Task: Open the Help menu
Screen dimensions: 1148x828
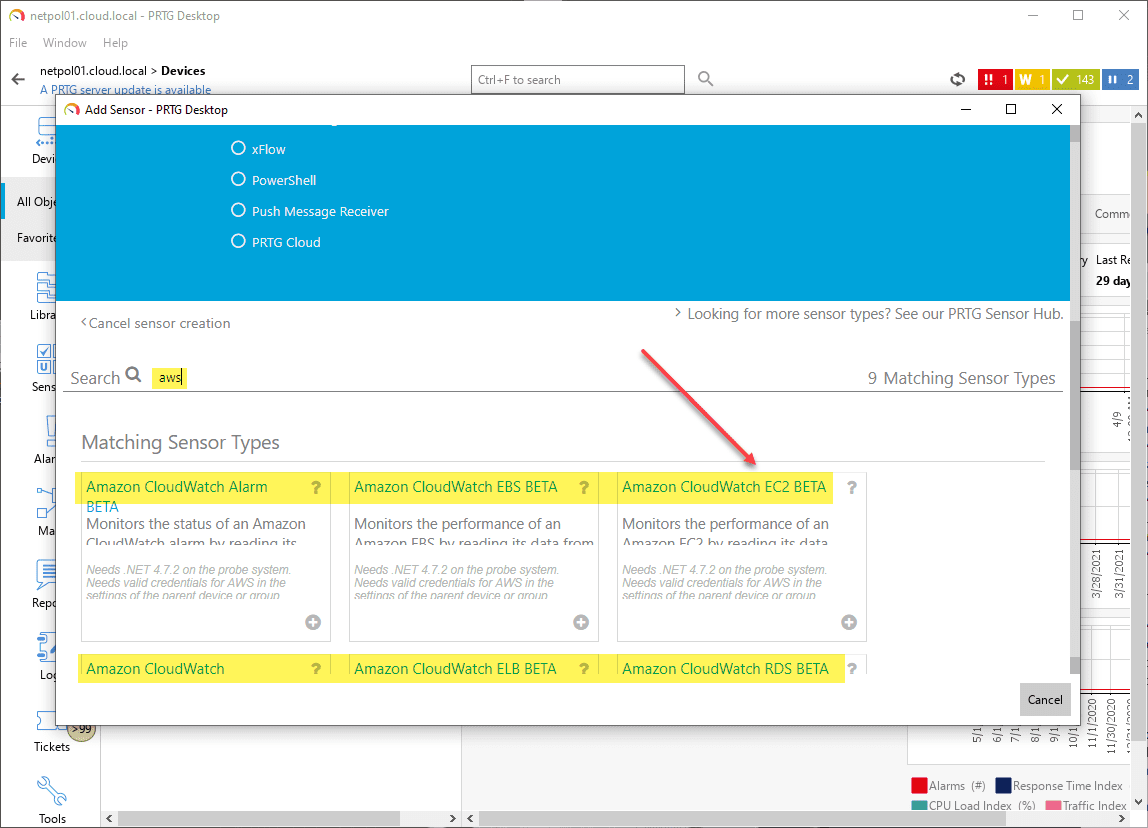Action: pyautogui.click(x=115, y=42)
